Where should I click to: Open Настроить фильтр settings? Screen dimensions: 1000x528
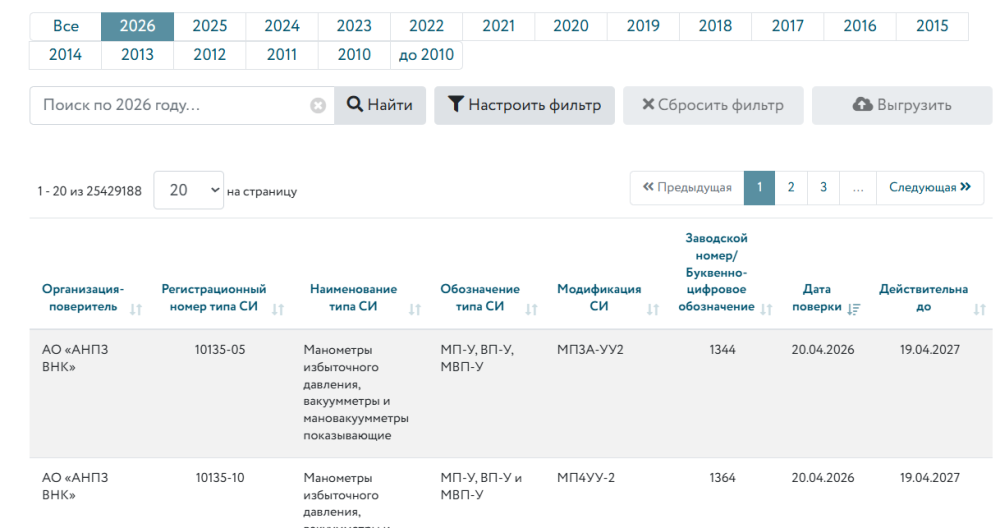(x=524, y=105)
